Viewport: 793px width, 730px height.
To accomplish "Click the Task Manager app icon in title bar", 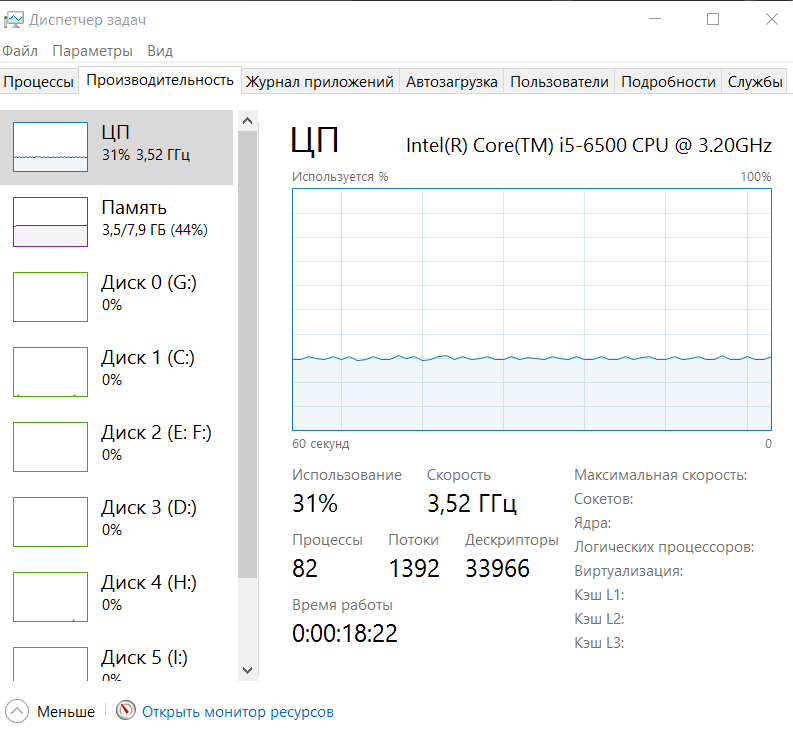I will (x=13, y=20).
